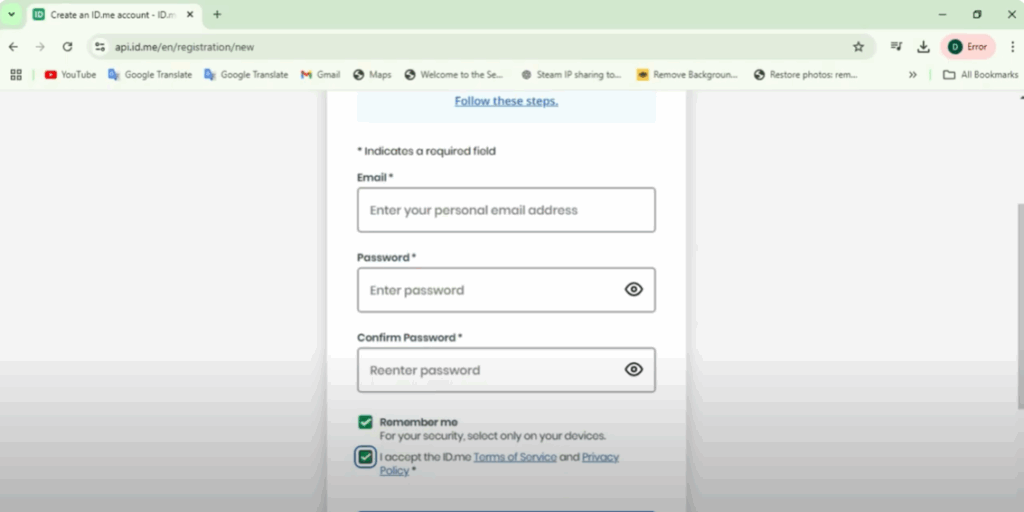Open second Google Translate bookmark
The height and width of the screenshot is (512, 1024).
coord(246,74)
